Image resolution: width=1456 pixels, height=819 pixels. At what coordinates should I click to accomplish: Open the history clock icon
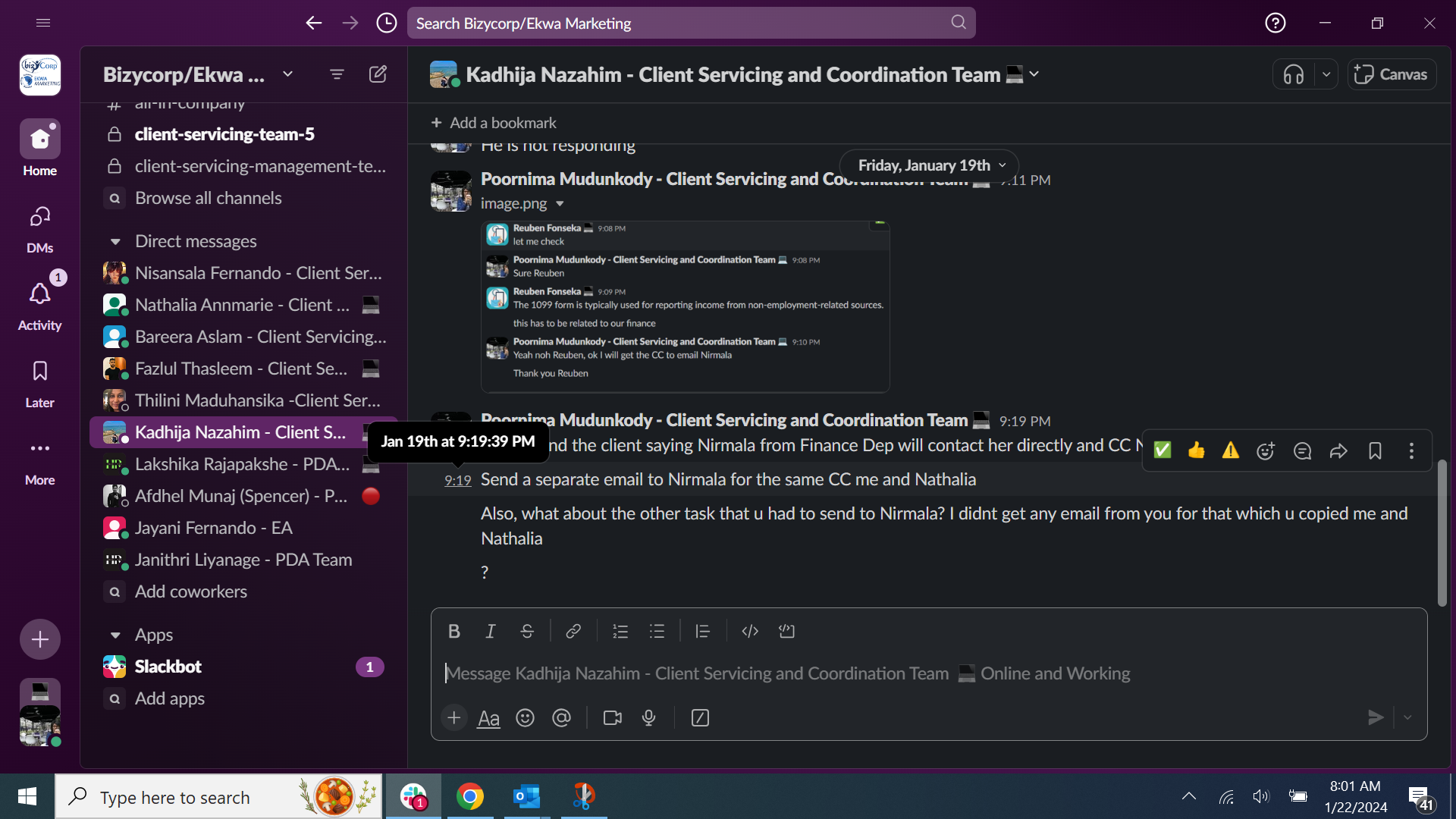pyautogui.click(x=387, y=23)
